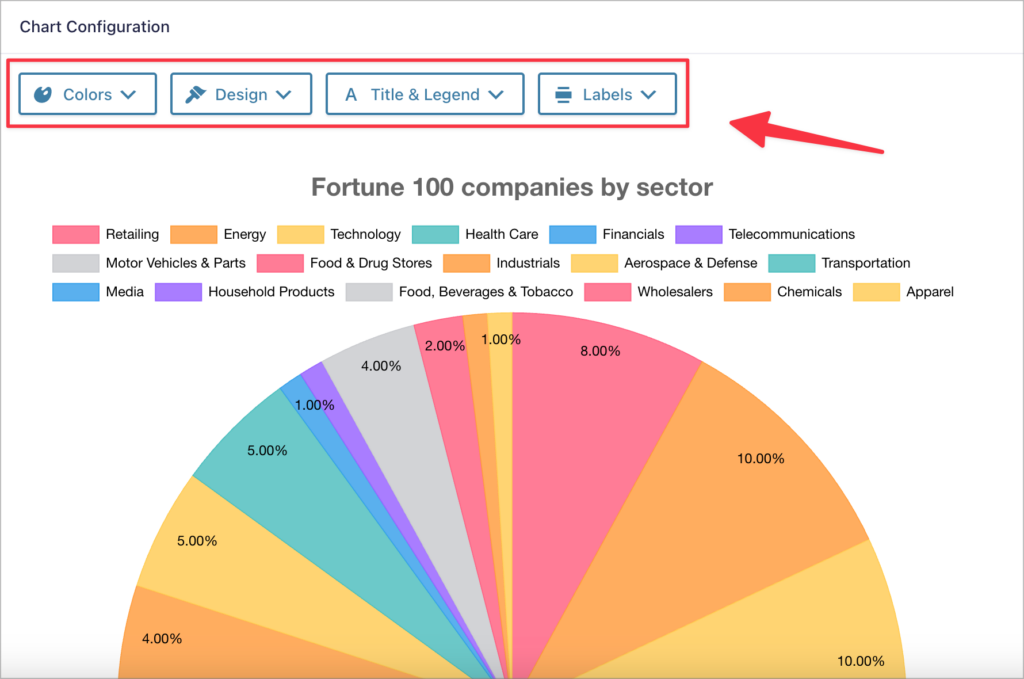Toggle the Household Products swatch

click(x=178, y=292)
